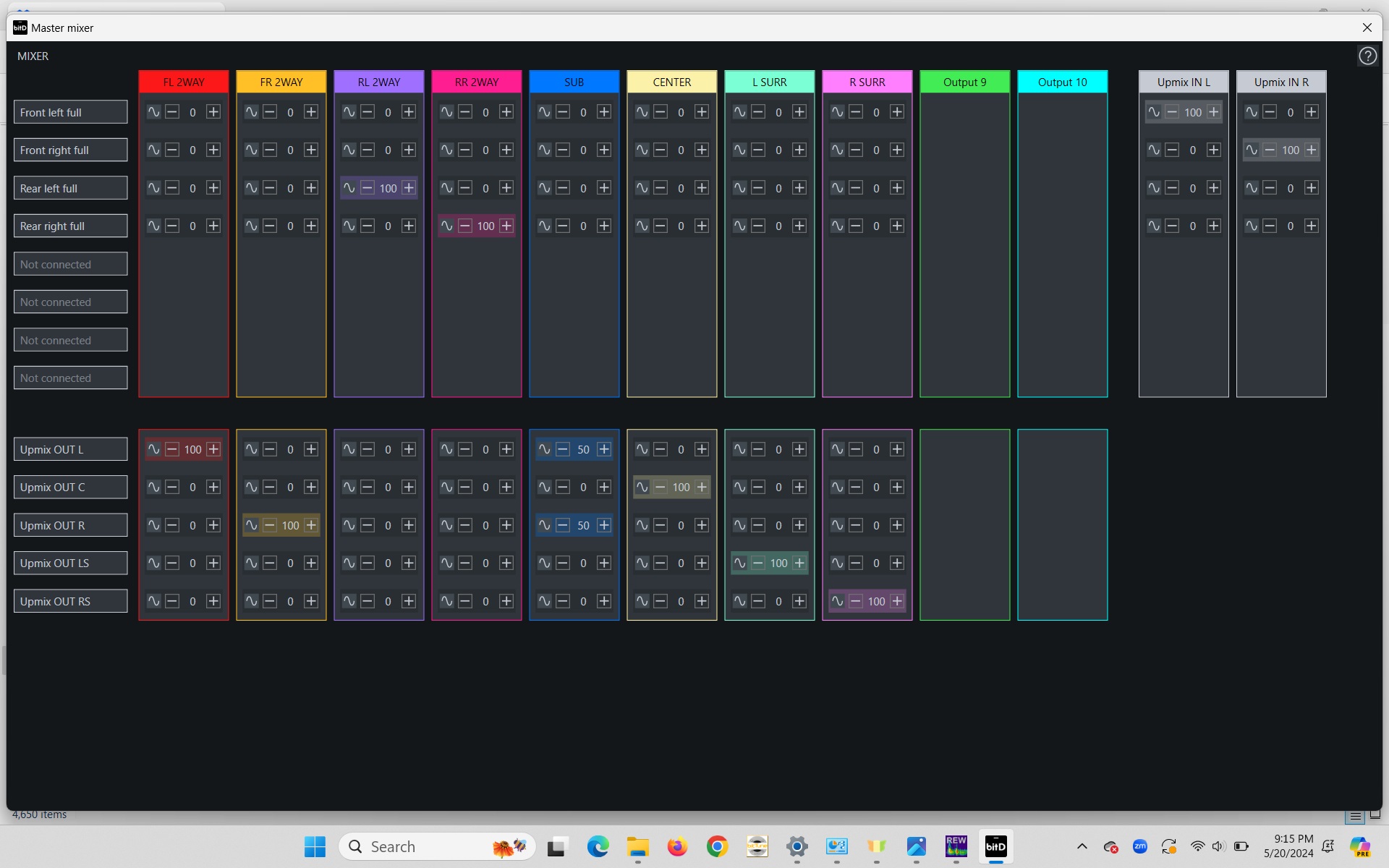Decrease Front left full level in Upmix IN L
The height and width of the screenshot is (868, 1389).
point(1173,112)
